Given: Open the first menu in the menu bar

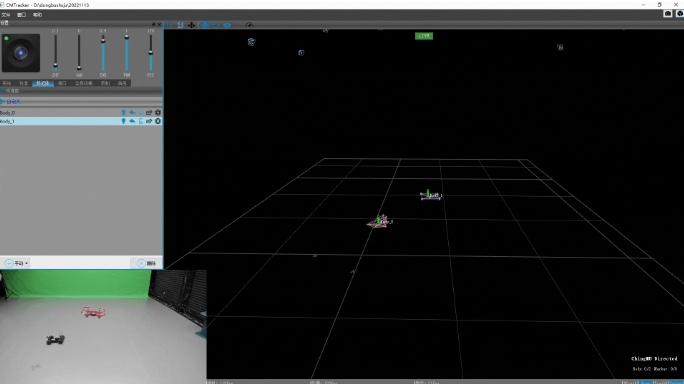Looking at the screenshot, I should 6,15.
